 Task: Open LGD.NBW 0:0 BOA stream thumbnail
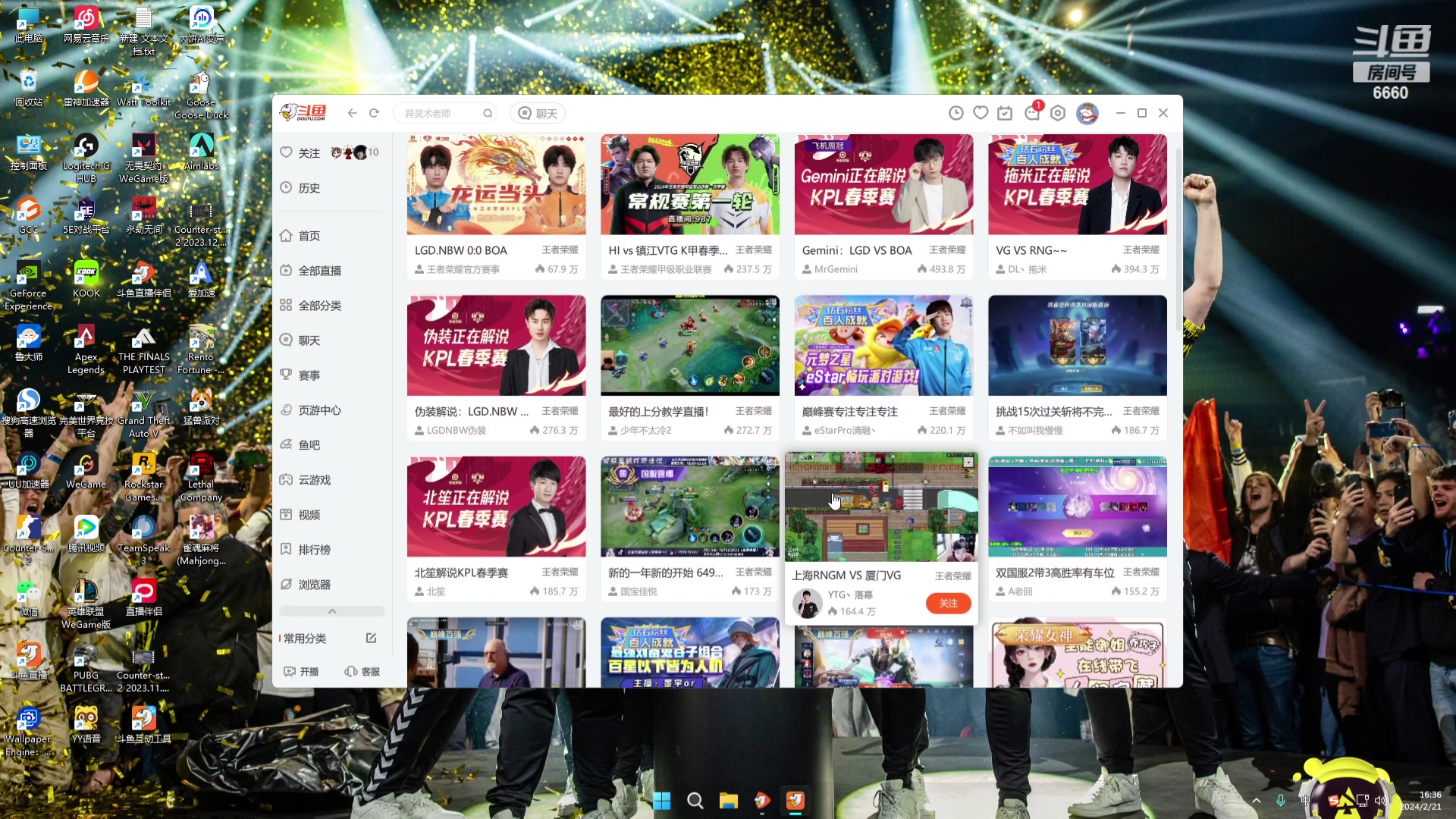(x=496, y=184)
